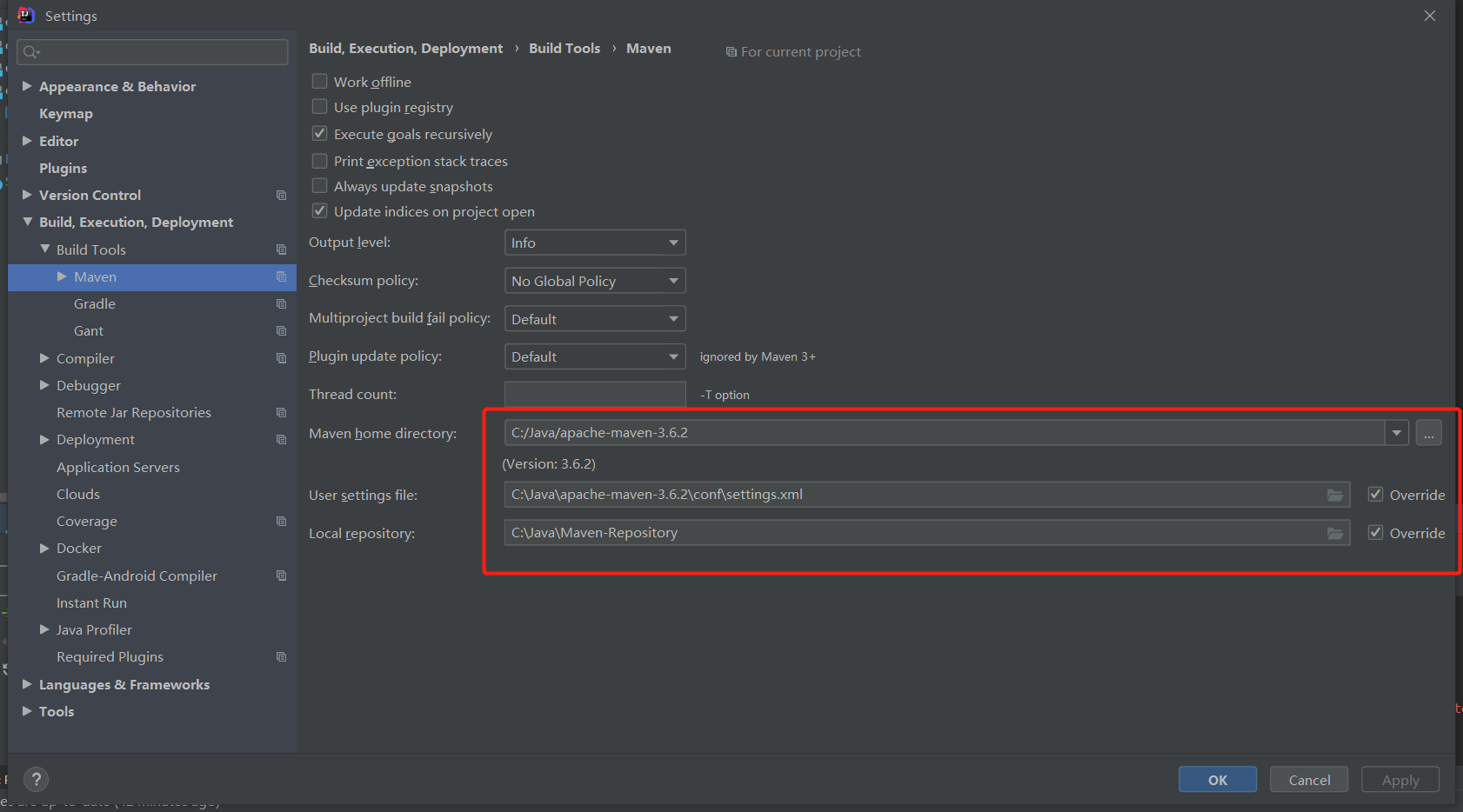Click the project-level icon beside Deployment
Image resolution: width=1463 pixels, height=812 pixels.
(281, 439)
